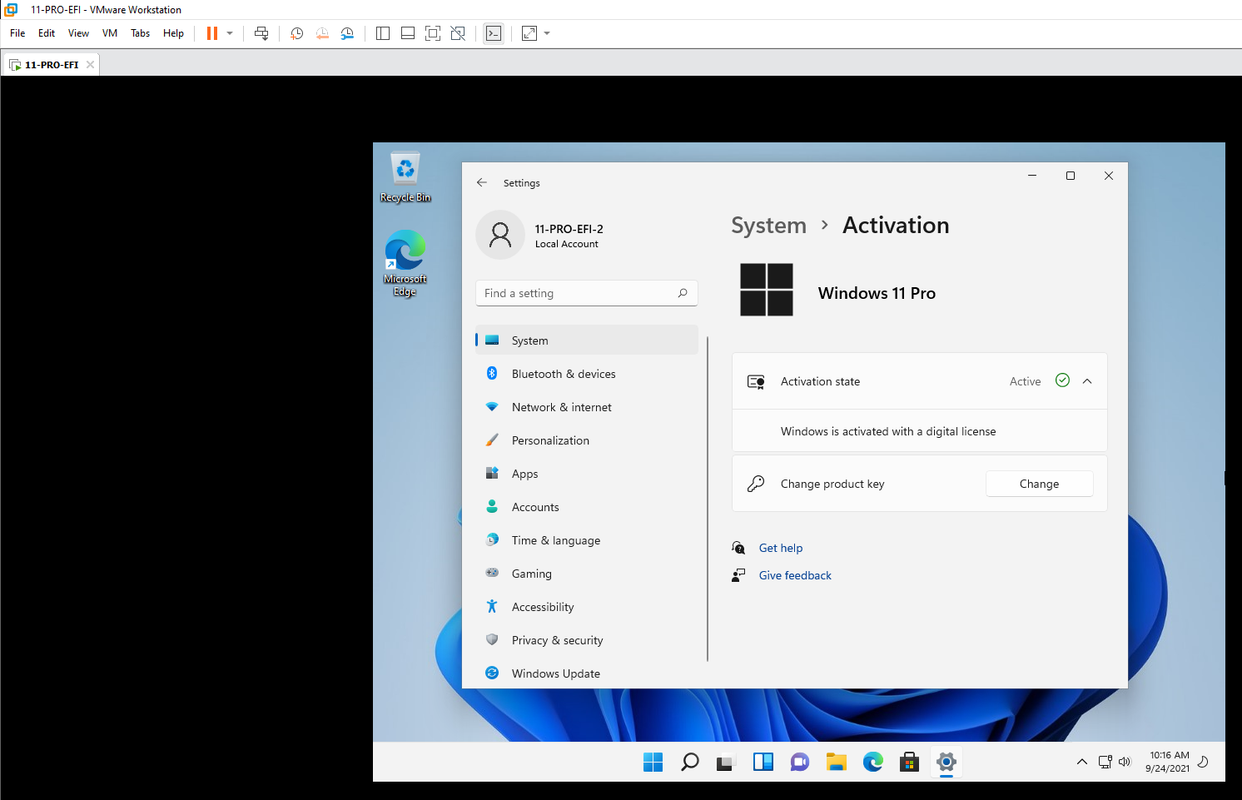Click 'Windows is activated with a digital license'
Image resolution: width=1242 pixels, height=800 pixels.
888,432
